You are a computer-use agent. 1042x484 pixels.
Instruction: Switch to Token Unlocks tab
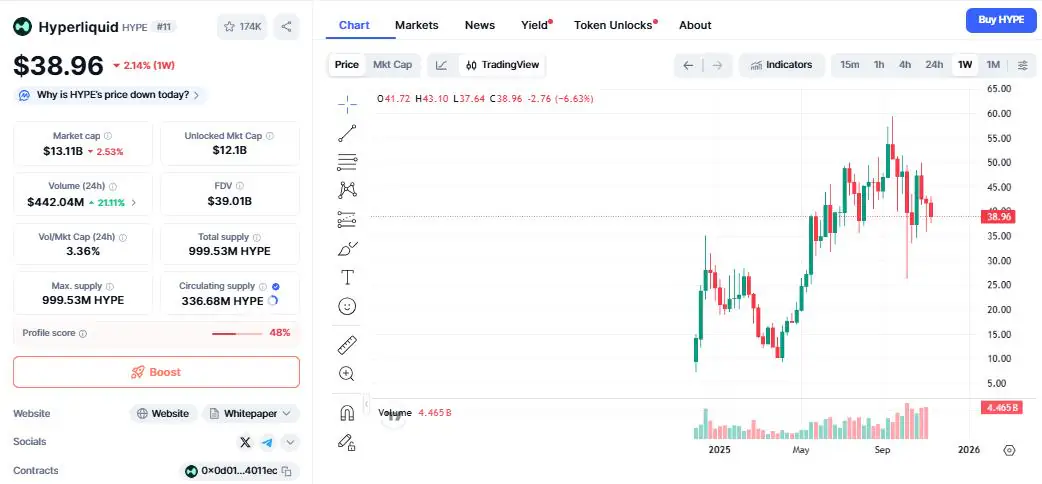[x=613, y=25]
